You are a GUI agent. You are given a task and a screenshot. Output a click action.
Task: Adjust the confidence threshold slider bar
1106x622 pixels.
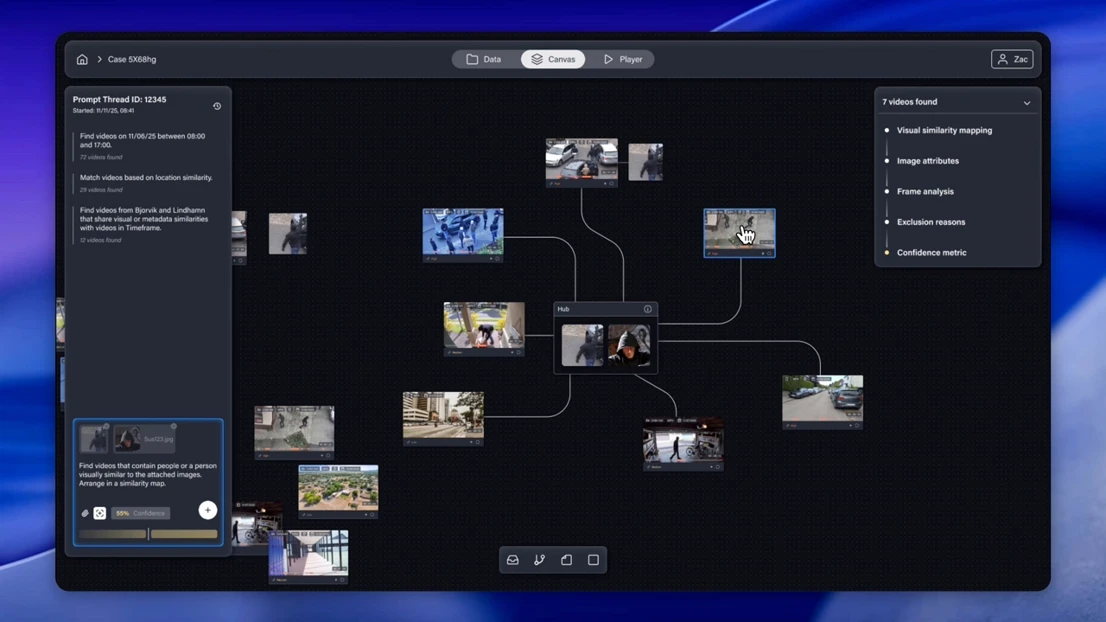point(148,534)
